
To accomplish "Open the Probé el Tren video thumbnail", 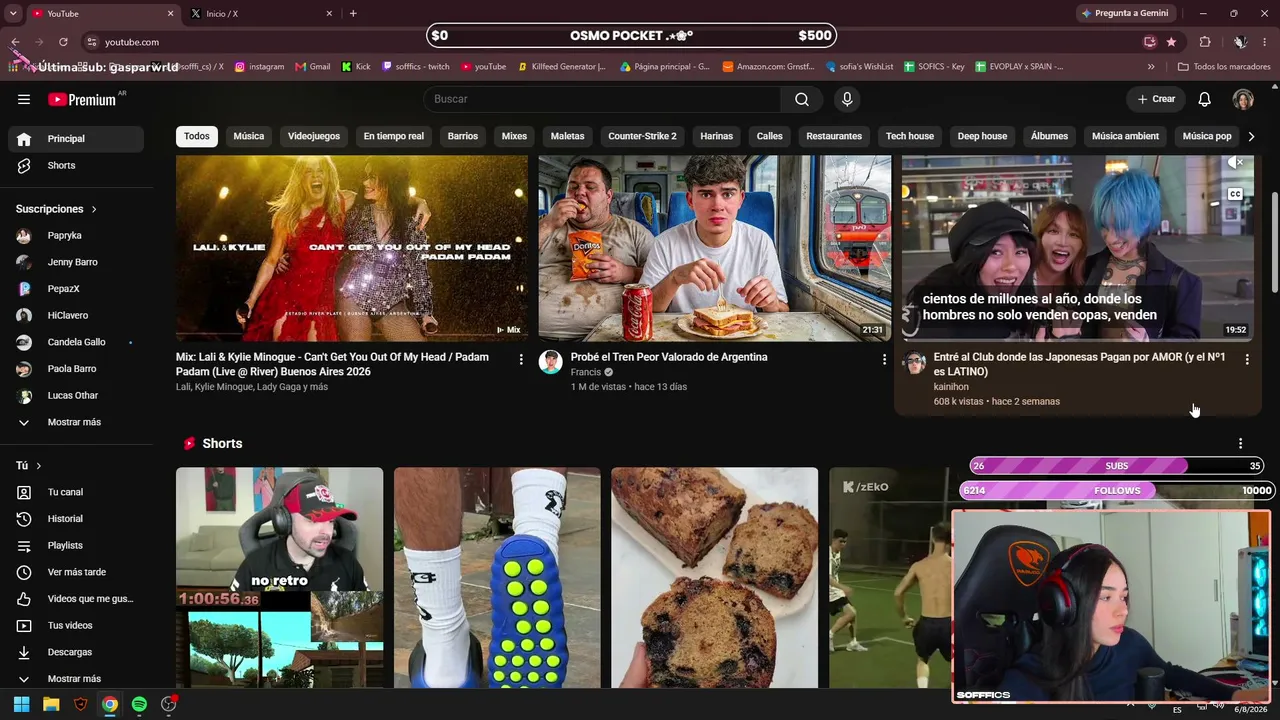I will pos(715,248).
